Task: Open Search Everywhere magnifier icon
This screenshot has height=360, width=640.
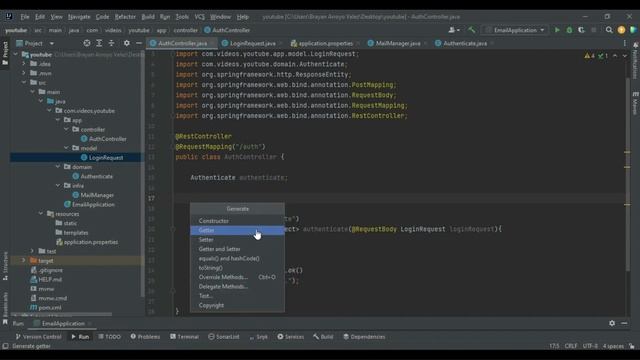Action: 609,30
